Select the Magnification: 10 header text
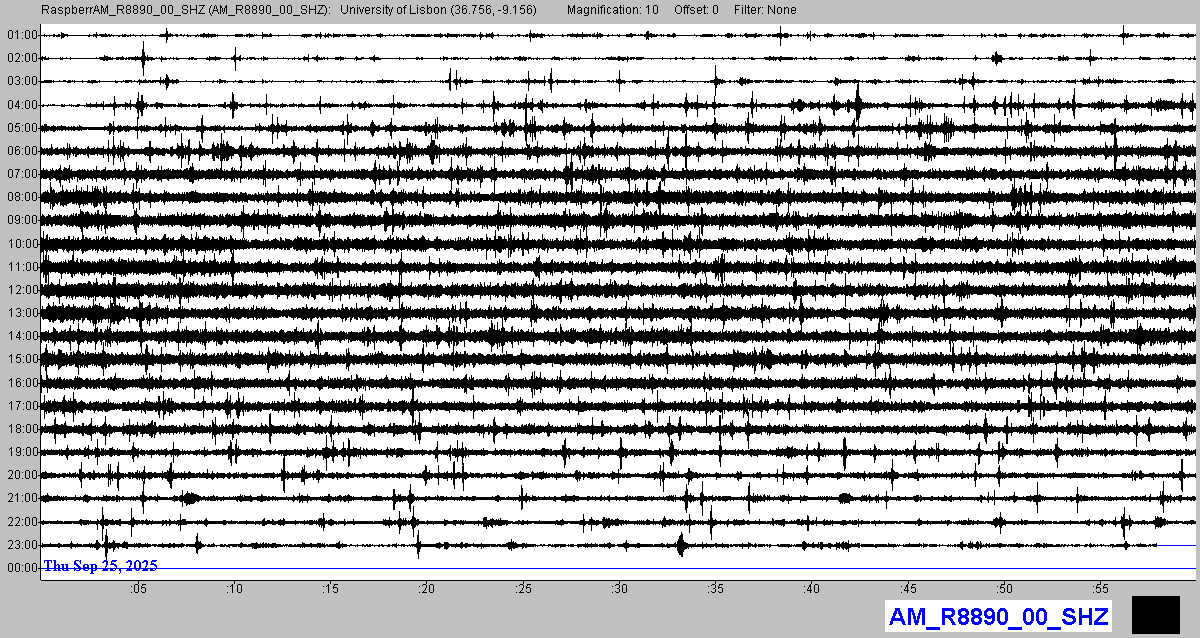The height and width of the screenshot is (638, 1200). (x=612, y=10)
